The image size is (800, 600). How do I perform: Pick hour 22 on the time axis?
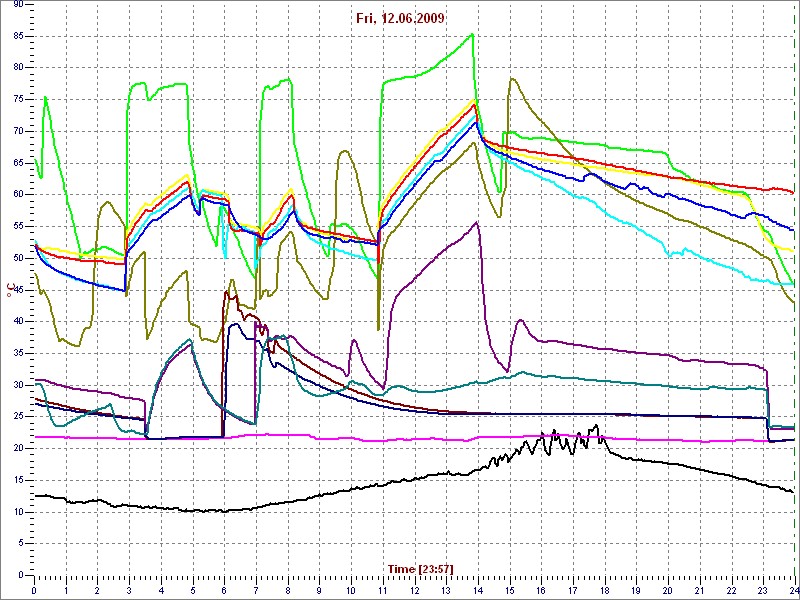point(732,590)
